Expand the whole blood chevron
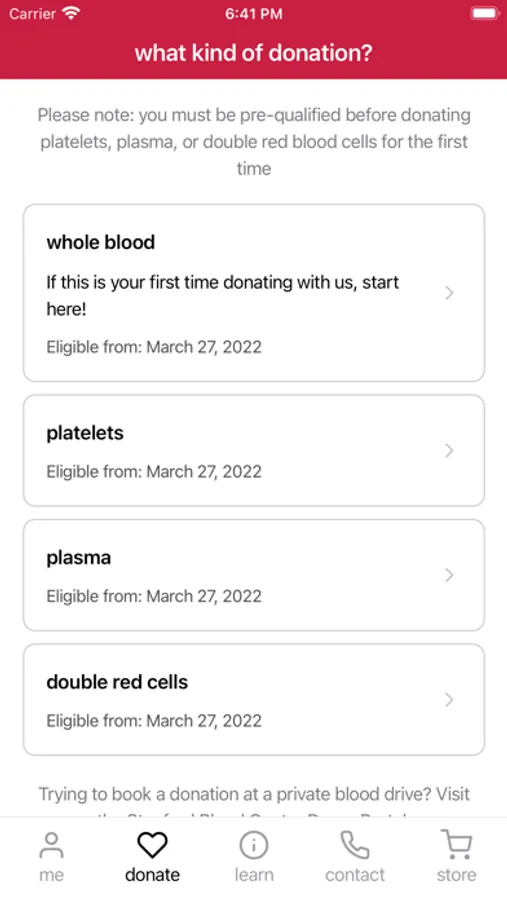Viewport: 507px width, 900px height. tap(449, 293)
